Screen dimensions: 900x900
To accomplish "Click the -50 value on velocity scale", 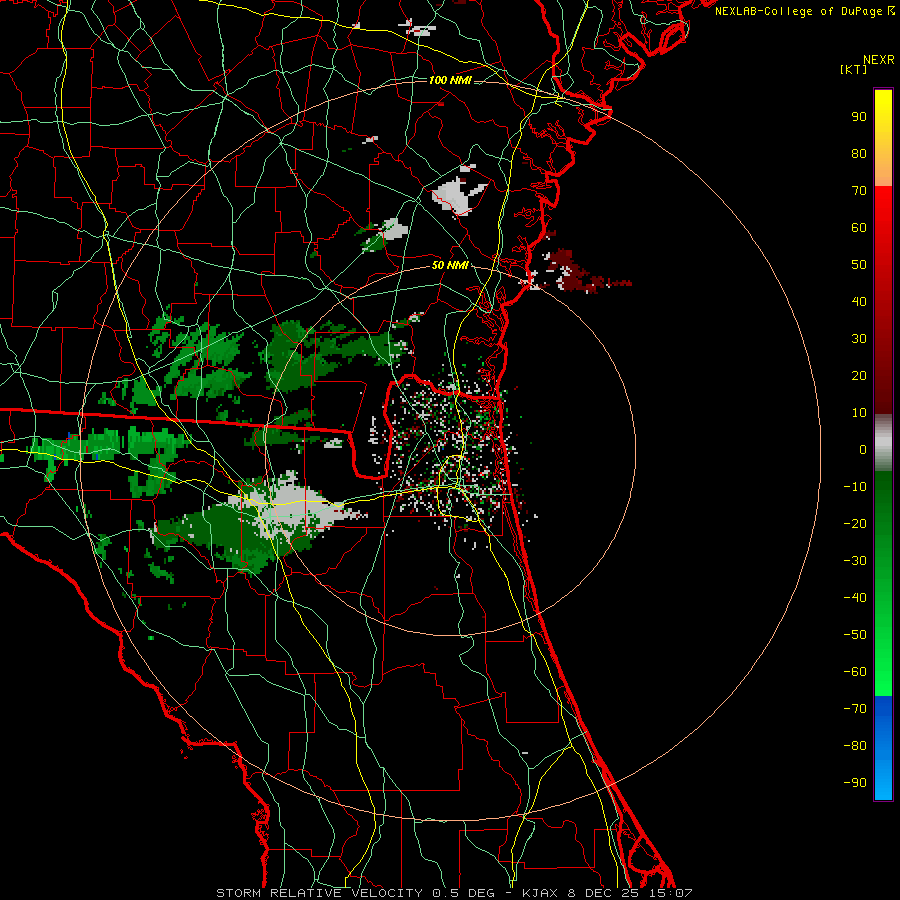I will coord(855,635).
